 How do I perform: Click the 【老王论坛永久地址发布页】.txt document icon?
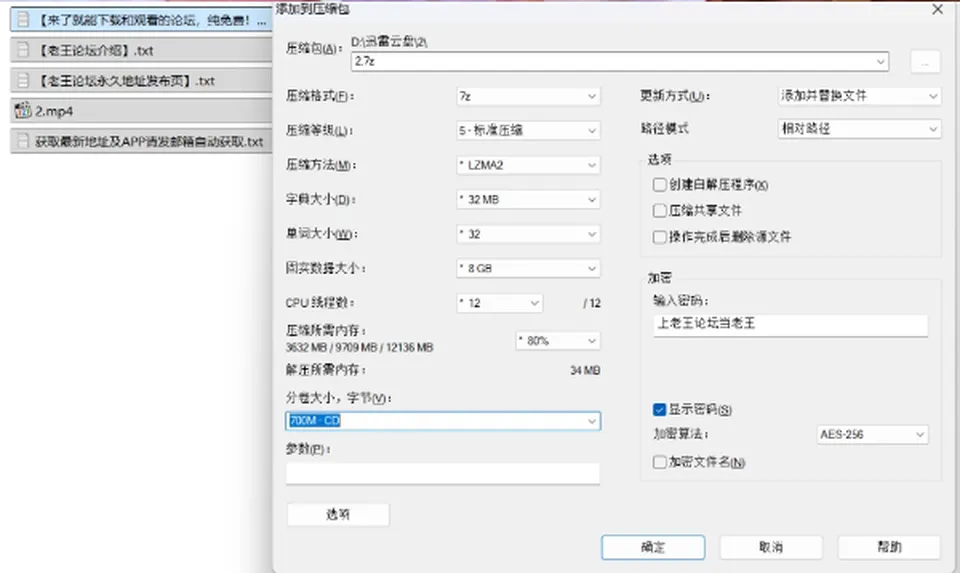click(x=23, y=80)
